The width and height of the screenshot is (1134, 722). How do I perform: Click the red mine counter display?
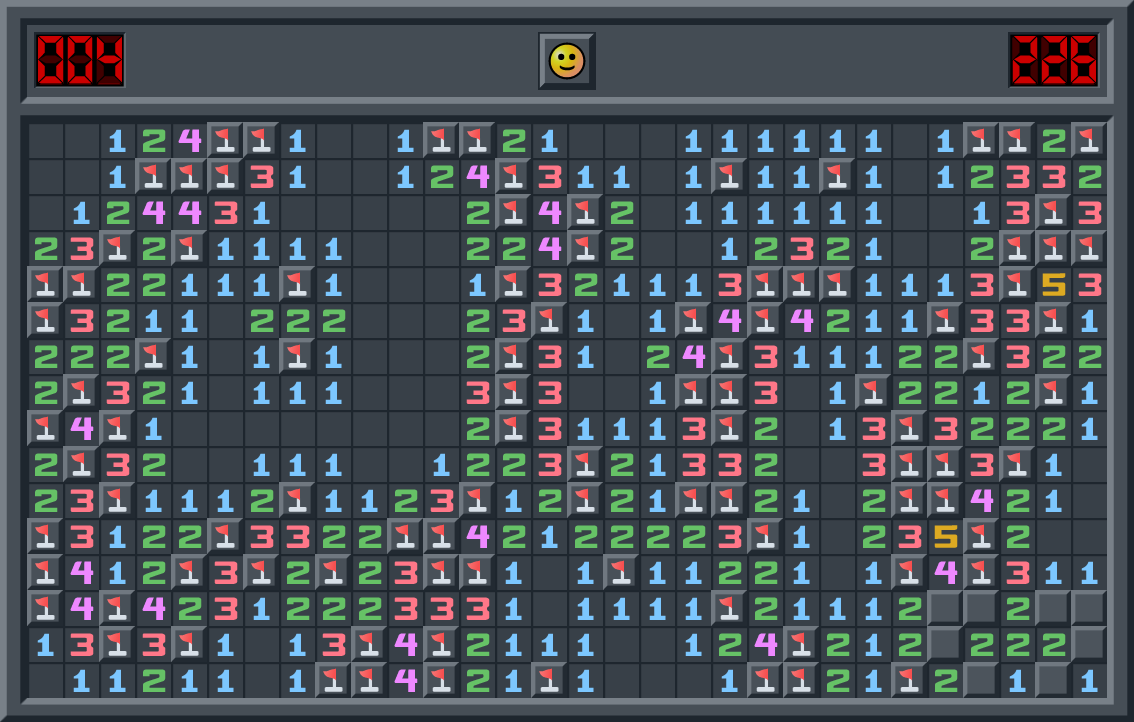pos(80,60)
